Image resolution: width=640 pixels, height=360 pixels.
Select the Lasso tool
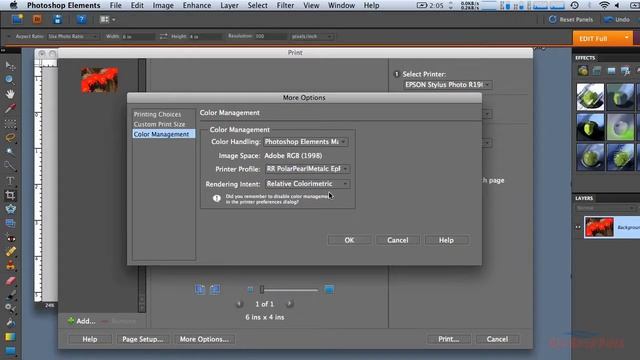coord(10,138)
